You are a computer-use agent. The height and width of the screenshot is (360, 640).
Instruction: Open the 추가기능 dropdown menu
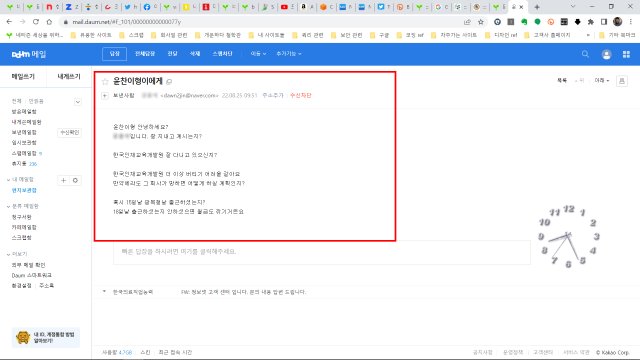(289, 53)
